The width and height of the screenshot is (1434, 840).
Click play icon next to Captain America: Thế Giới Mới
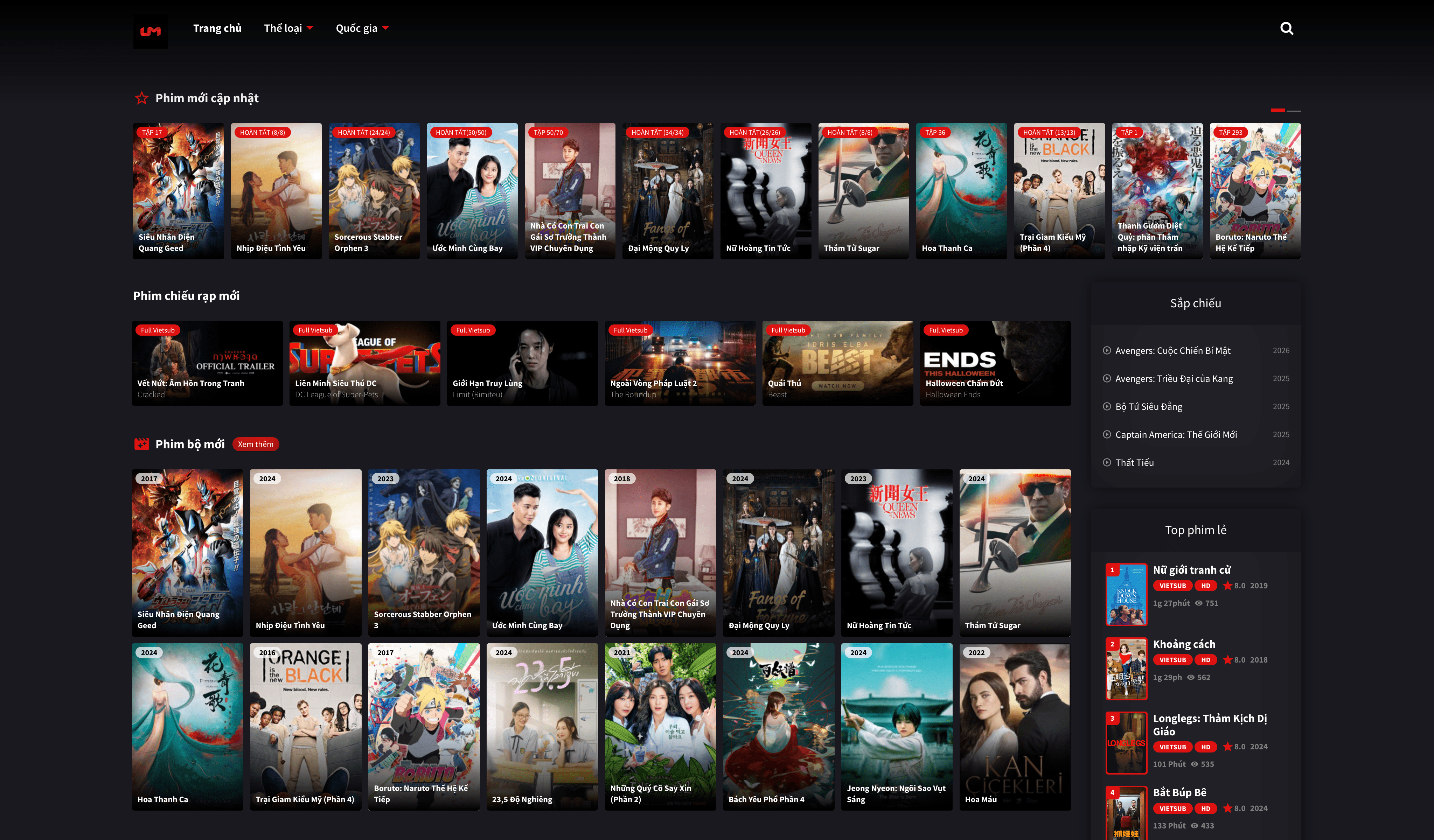[1107, 434]
